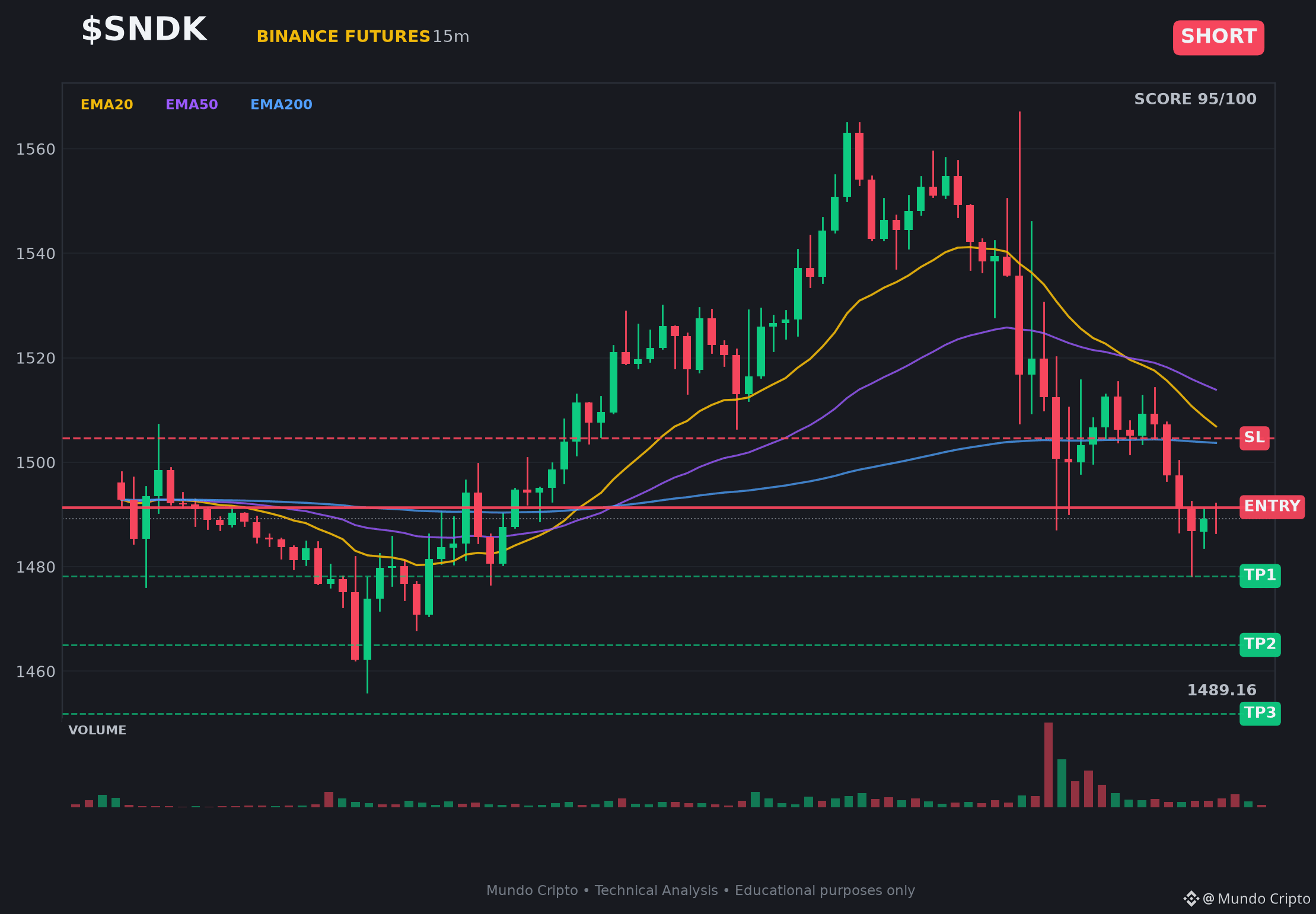
Task: Click the SCORE 95/100 text
Action: click(1195, 99)
